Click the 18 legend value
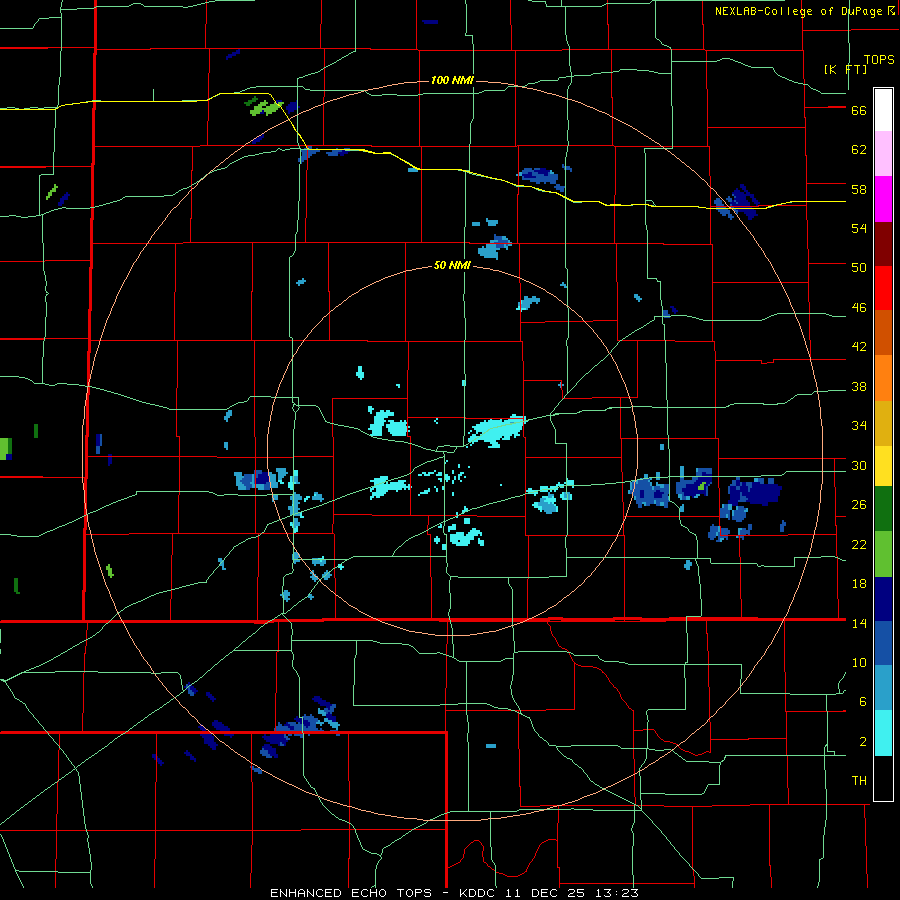Image resolution: width=900 pixels, height=900 pixels. click(859, 584)
